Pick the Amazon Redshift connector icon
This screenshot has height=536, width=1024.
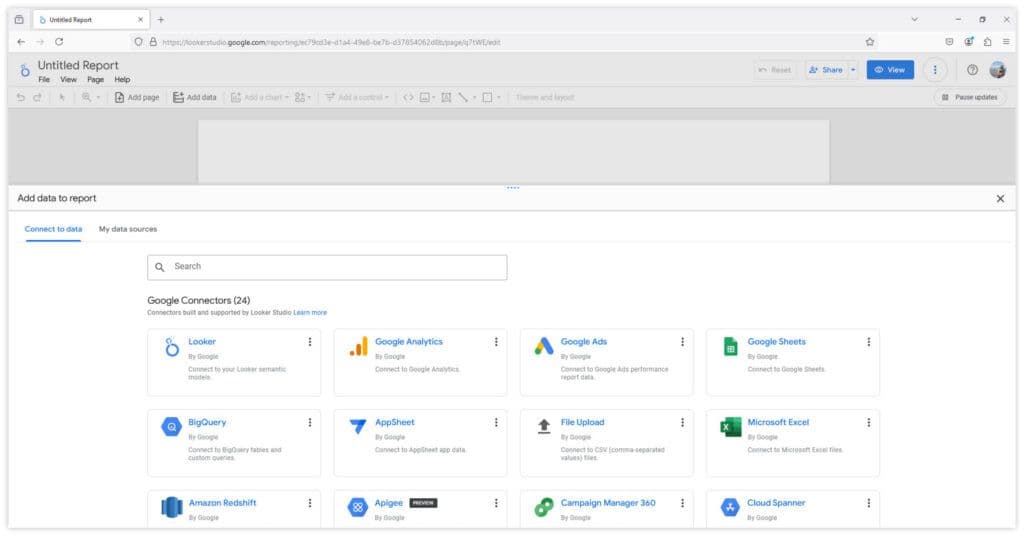point(171,507)
